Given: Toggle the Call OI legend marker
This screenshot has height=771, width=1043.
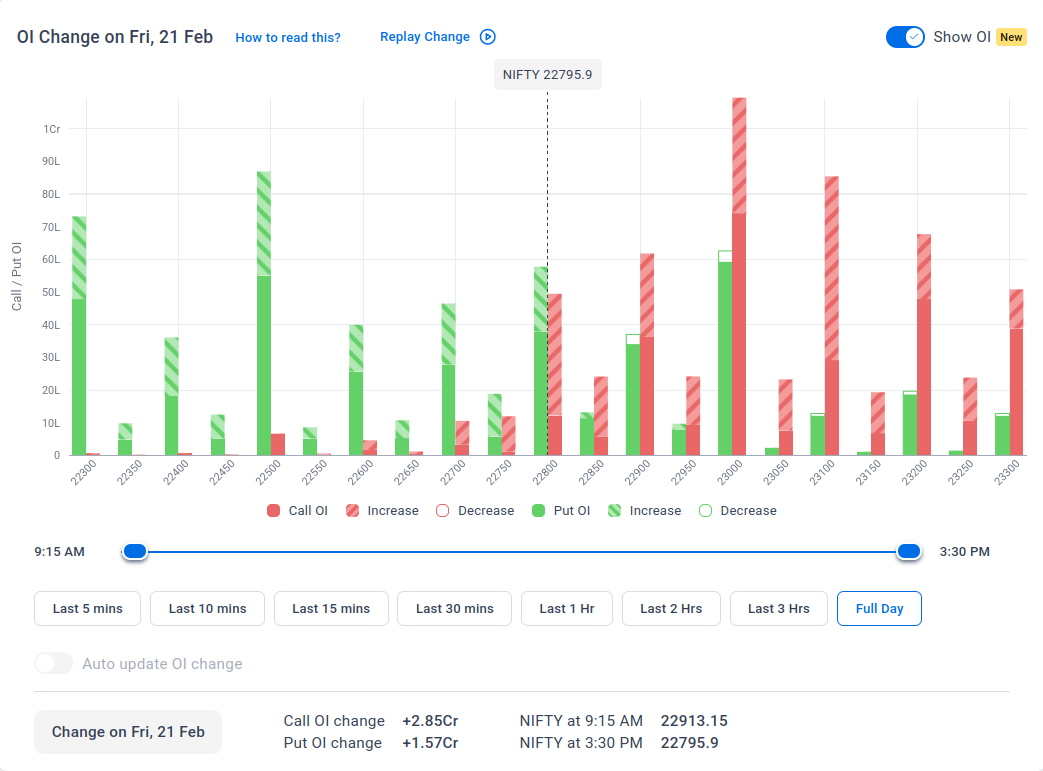Looking at the screenshot, I should (273, 510).
